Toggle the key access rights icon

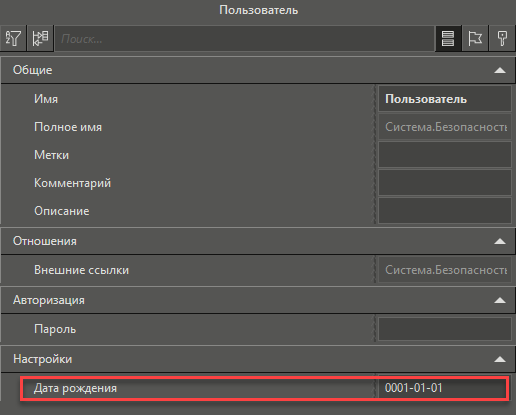point(502,38)
